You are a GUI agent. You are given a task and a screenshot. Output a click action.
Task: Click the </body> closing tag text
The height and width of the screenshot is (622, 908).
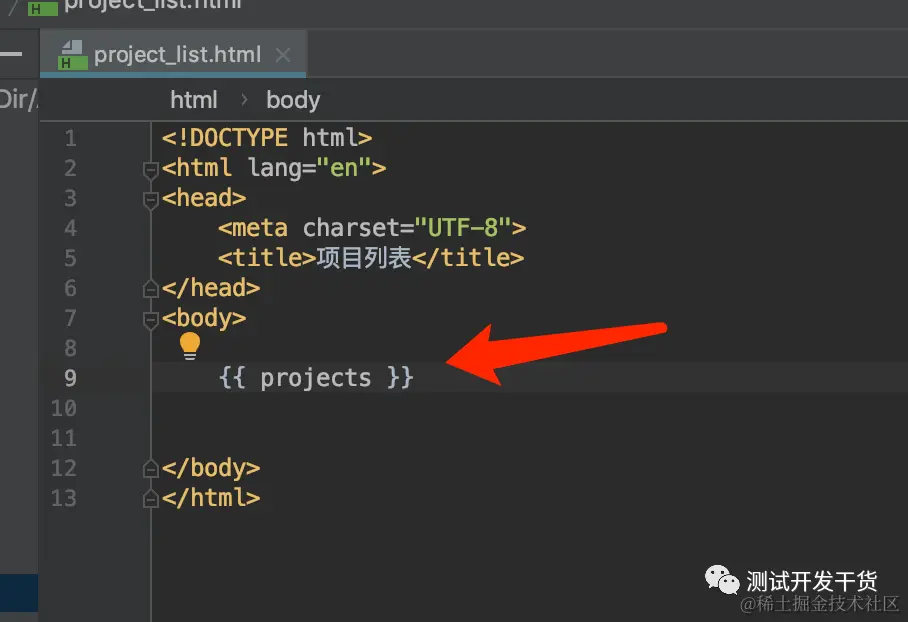point(211,468)
